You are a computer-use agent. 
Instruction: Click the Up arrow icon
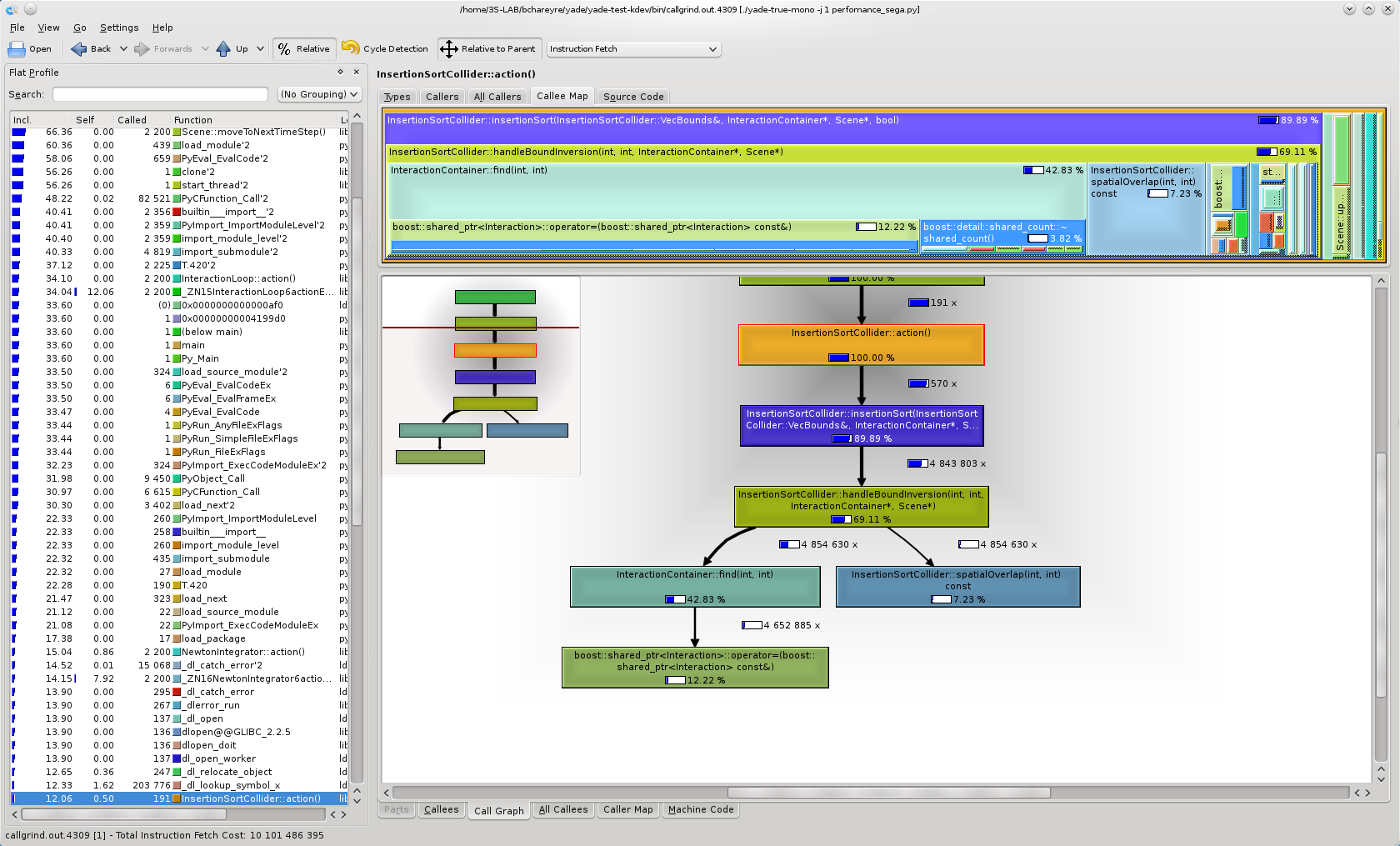223,49
